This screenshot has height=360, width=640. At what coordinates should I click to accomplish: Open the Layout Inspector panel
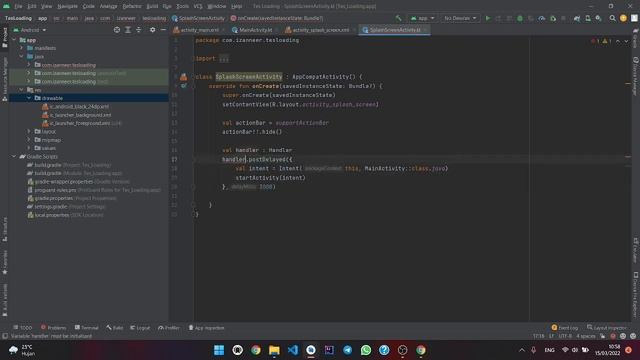(607, 328)
